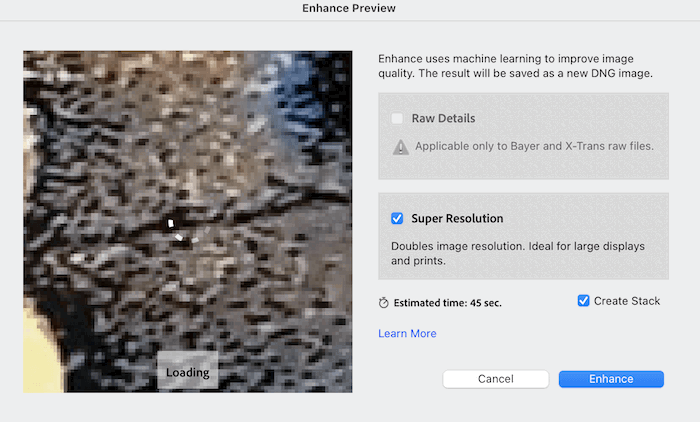Click the blue Enhance button
Image resolution: width=700 pixels, height=422 pixels.
click(x=611, y=379)
